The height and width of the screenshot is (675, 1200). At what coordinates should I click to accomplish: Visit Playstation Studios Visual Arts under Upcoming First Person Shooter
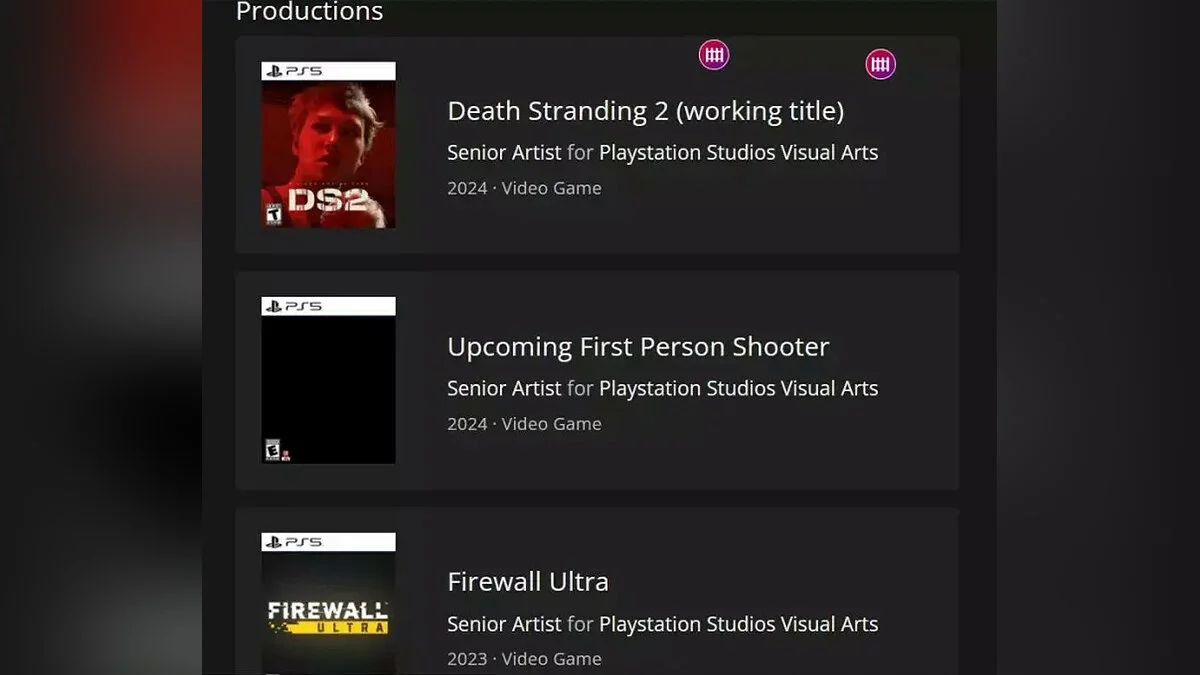(738, 388)
